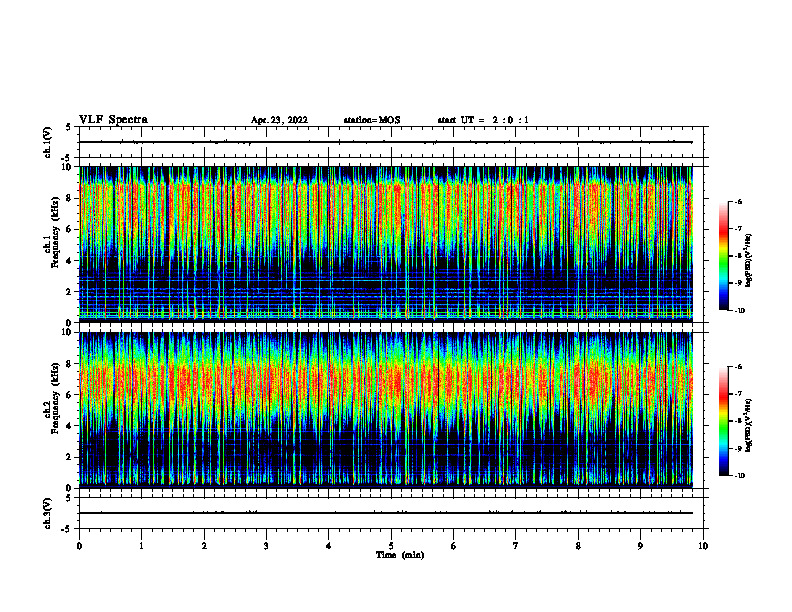Click the "-10" value on ch.1 color bar
This screenshot has height=612, width=792.
[x=740, y=311]
